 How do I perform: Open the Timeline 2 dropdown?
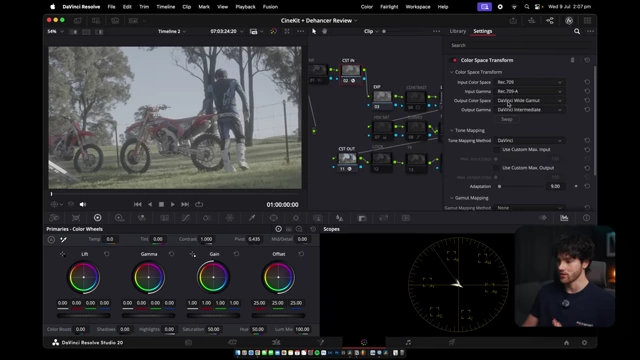(172, 31)
